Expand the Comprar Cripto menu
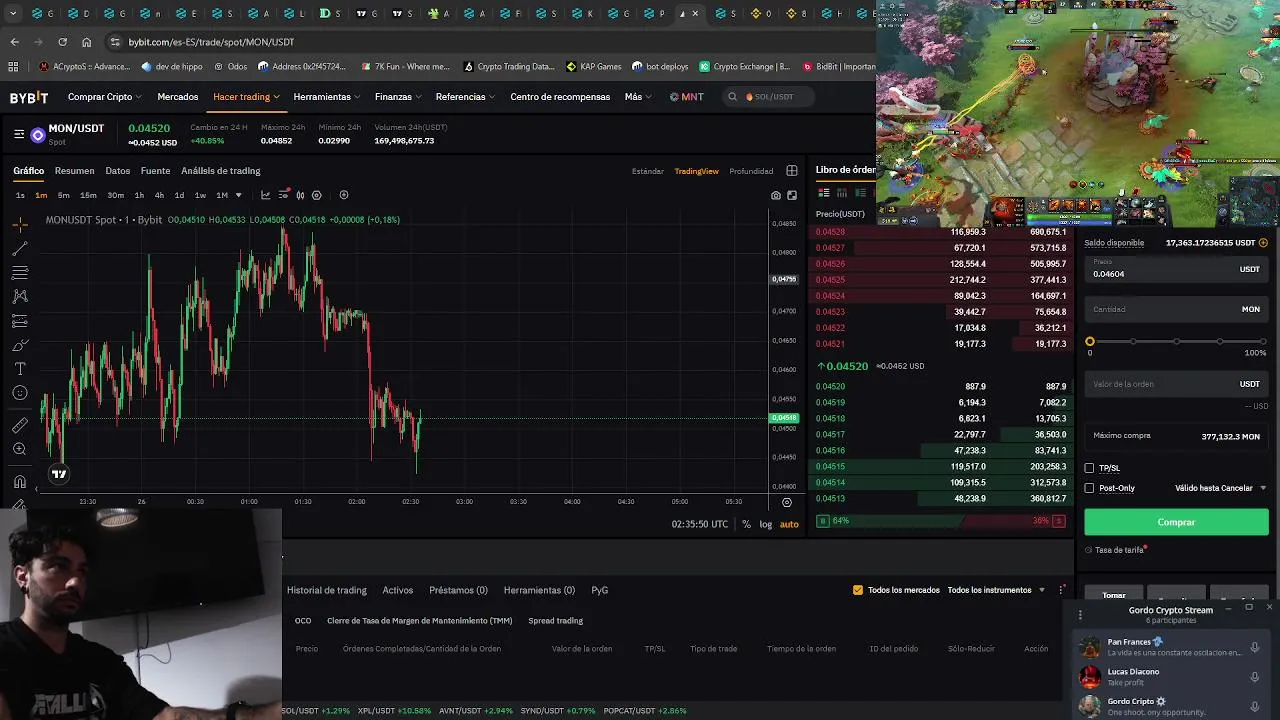Image resolution: width=1280 pixels, height=720 pixels. [105, 97]
